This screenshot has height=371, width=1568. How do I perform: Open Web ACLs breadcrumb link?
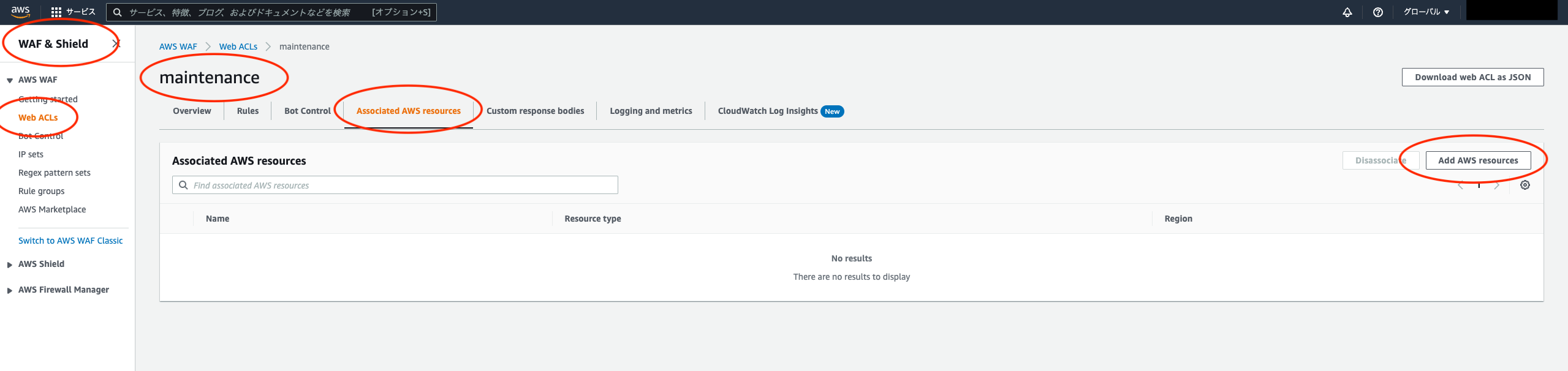point(238,47)
